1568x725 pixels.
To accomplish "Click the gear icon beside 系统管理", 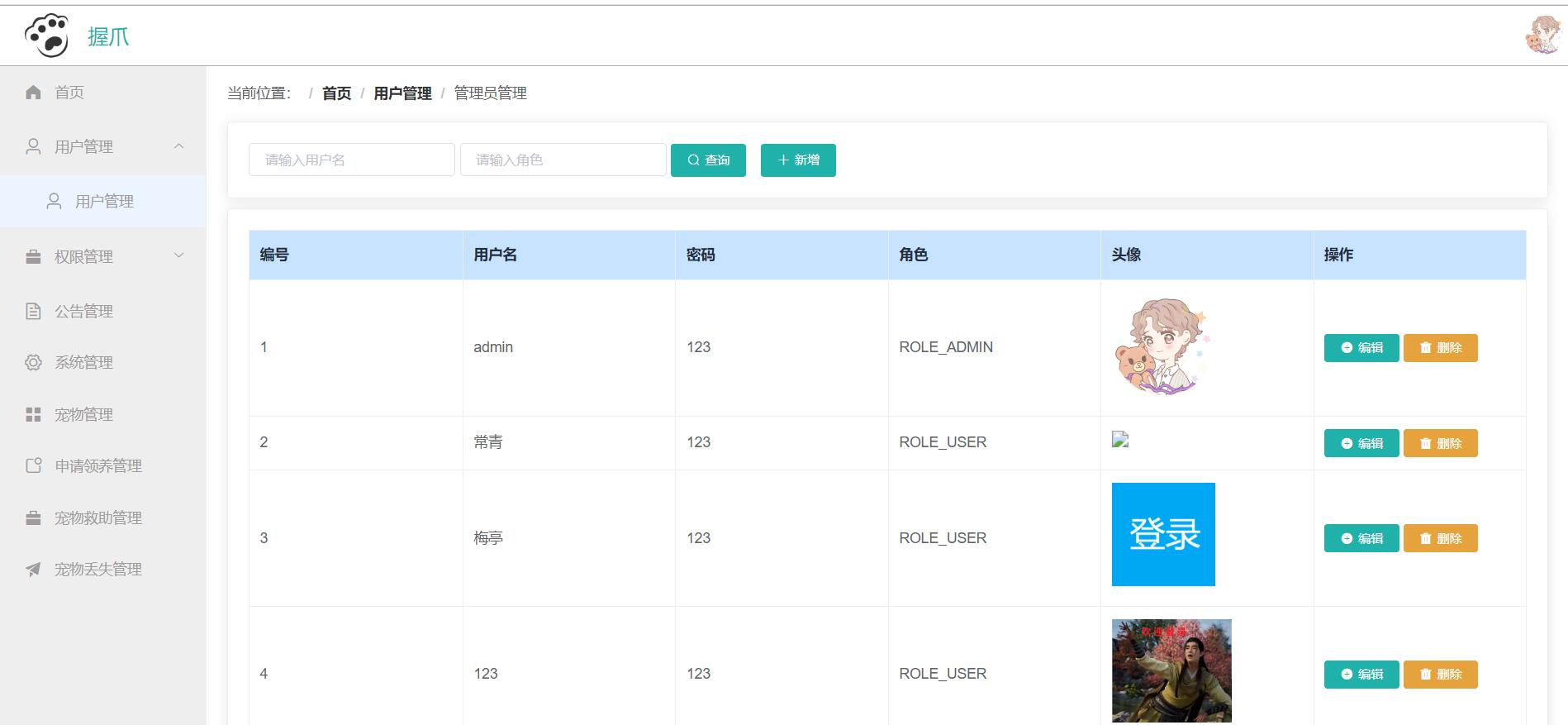I will [x=33, y=362].
